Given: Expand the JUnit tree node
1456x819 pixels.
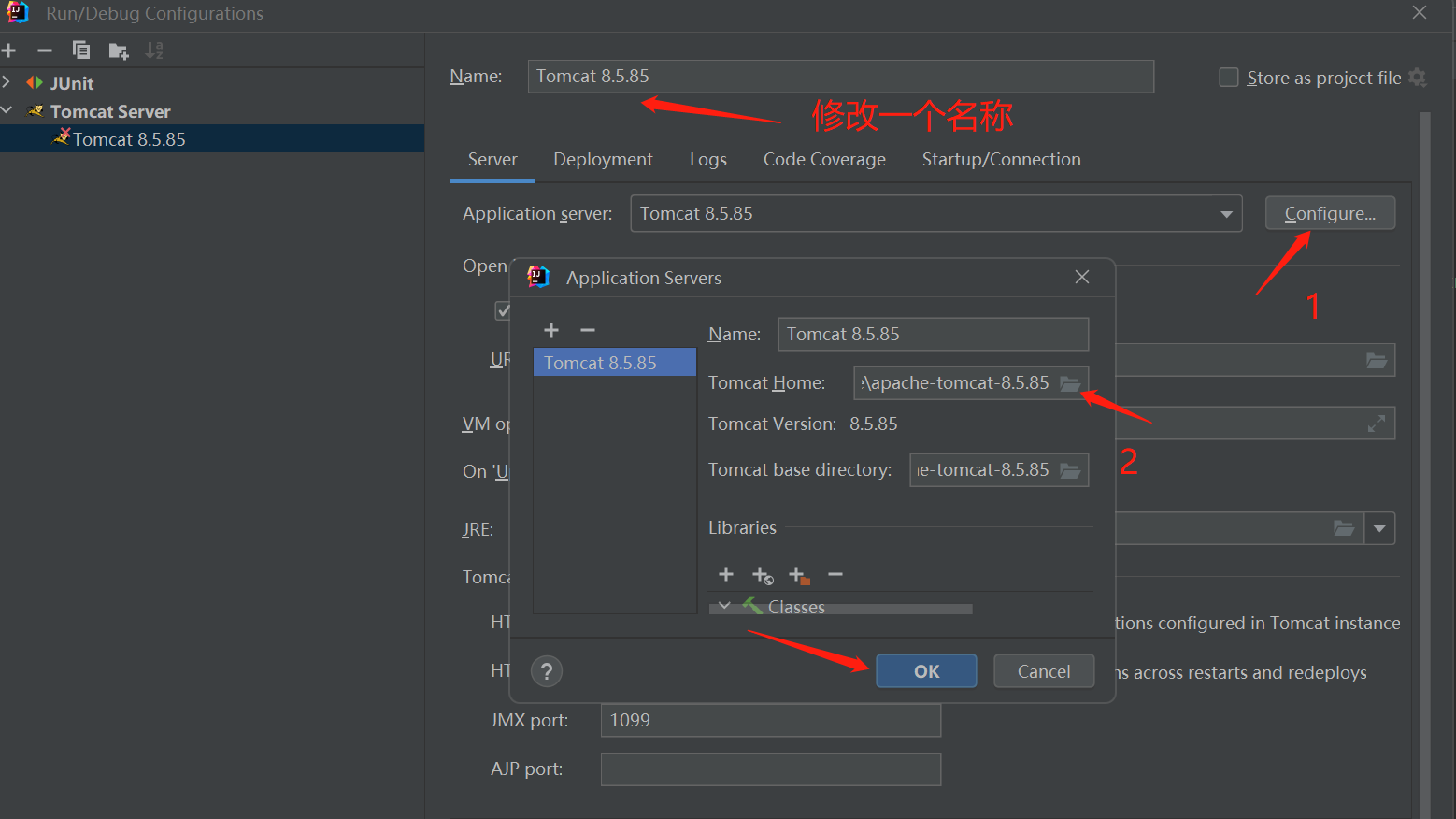Looking at the screenshot, I should [x=7, y=82].
